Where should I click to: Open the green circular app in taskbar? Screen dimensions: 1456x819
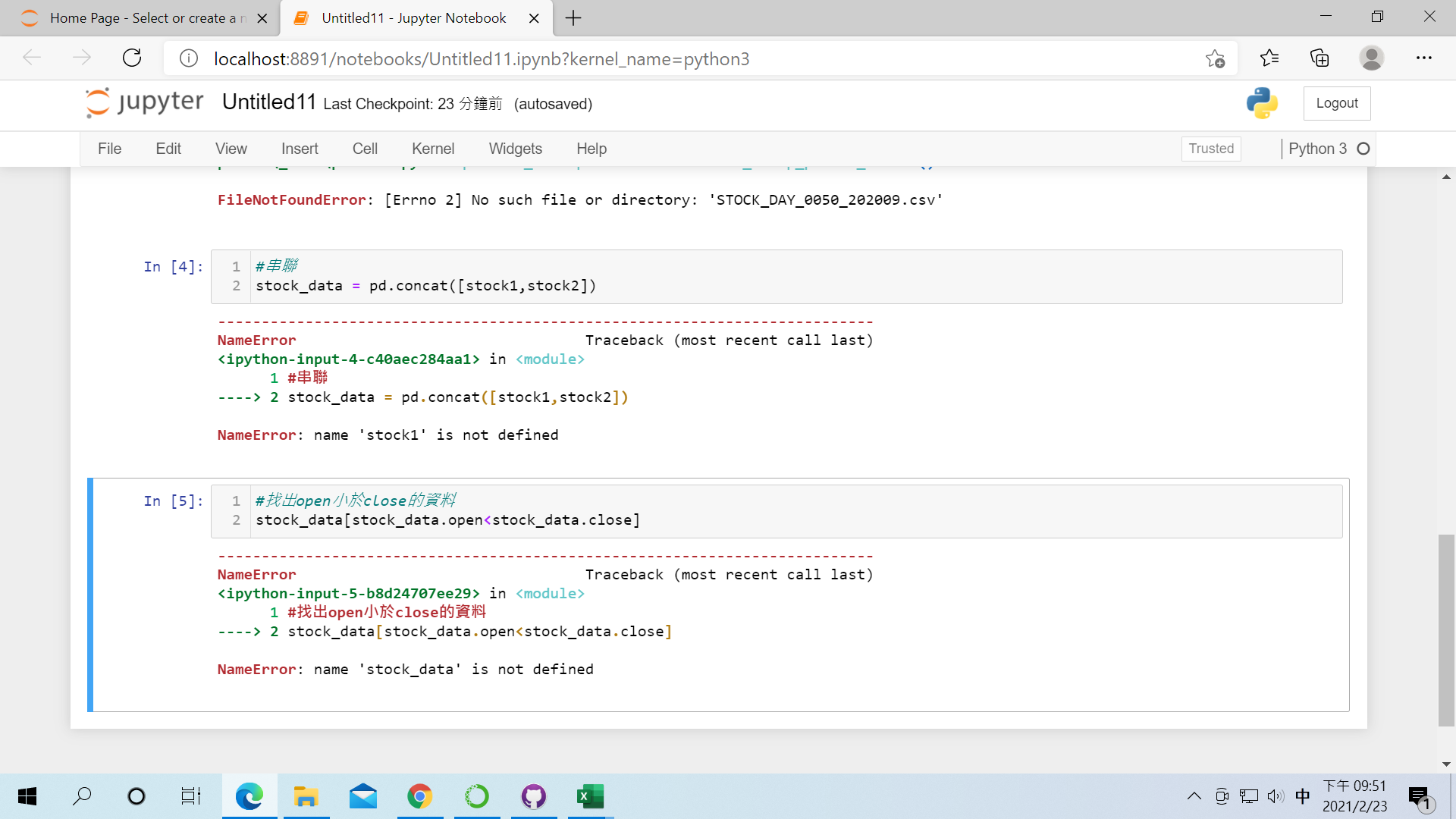tap(477, 796)
